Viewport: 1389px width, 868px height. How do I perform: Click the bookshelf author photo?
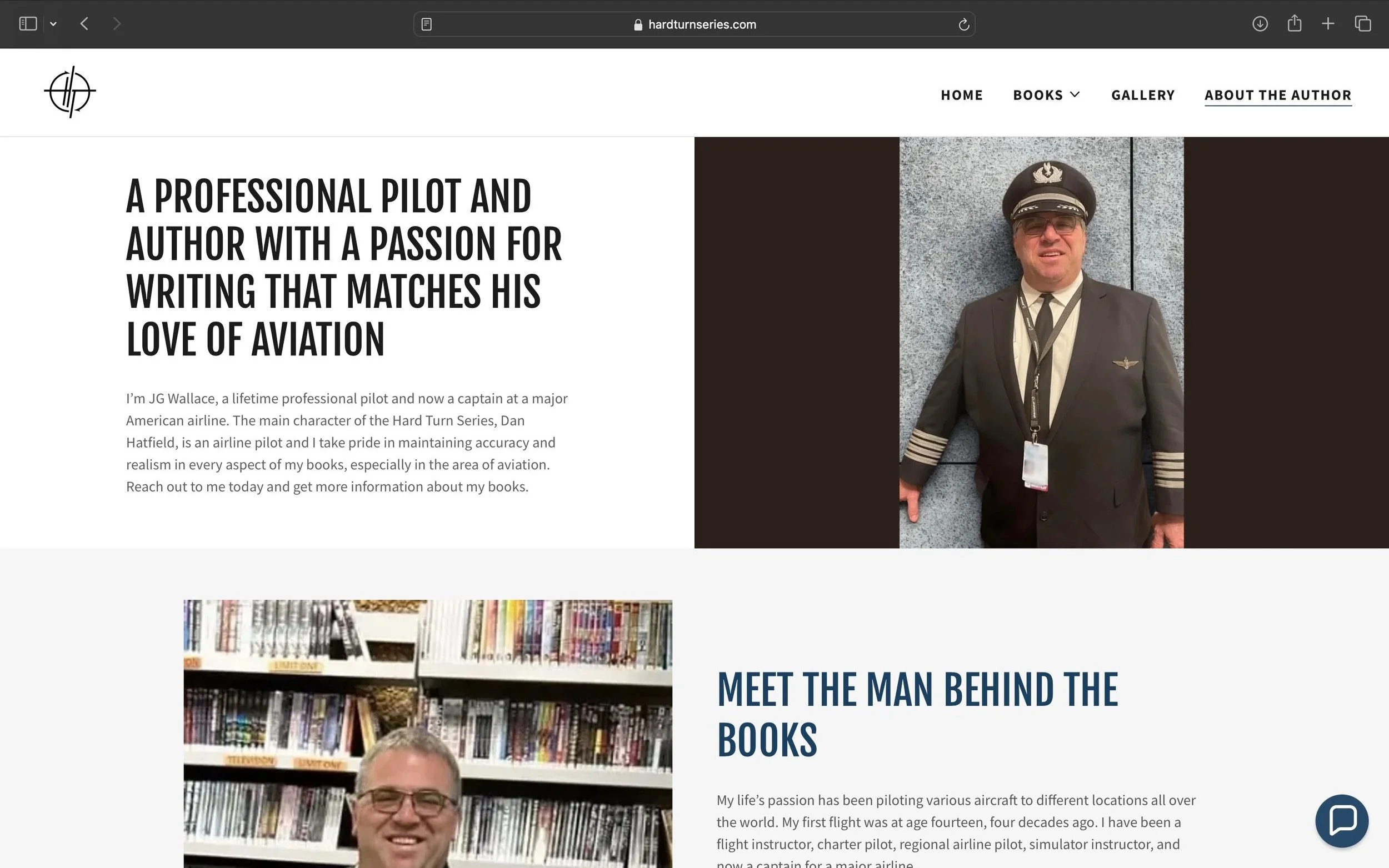click(x=428, y=734)
